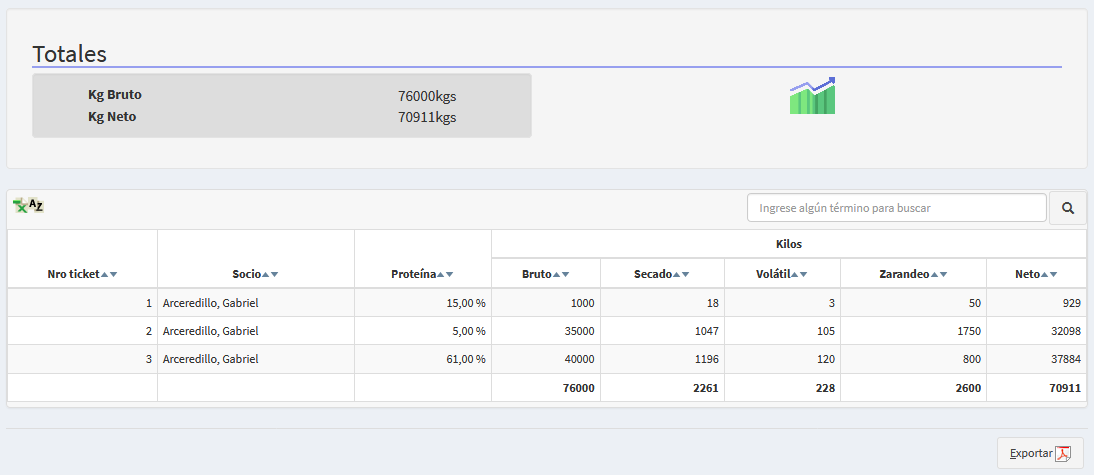Sort table by Proteína column

tap(422, 274)
